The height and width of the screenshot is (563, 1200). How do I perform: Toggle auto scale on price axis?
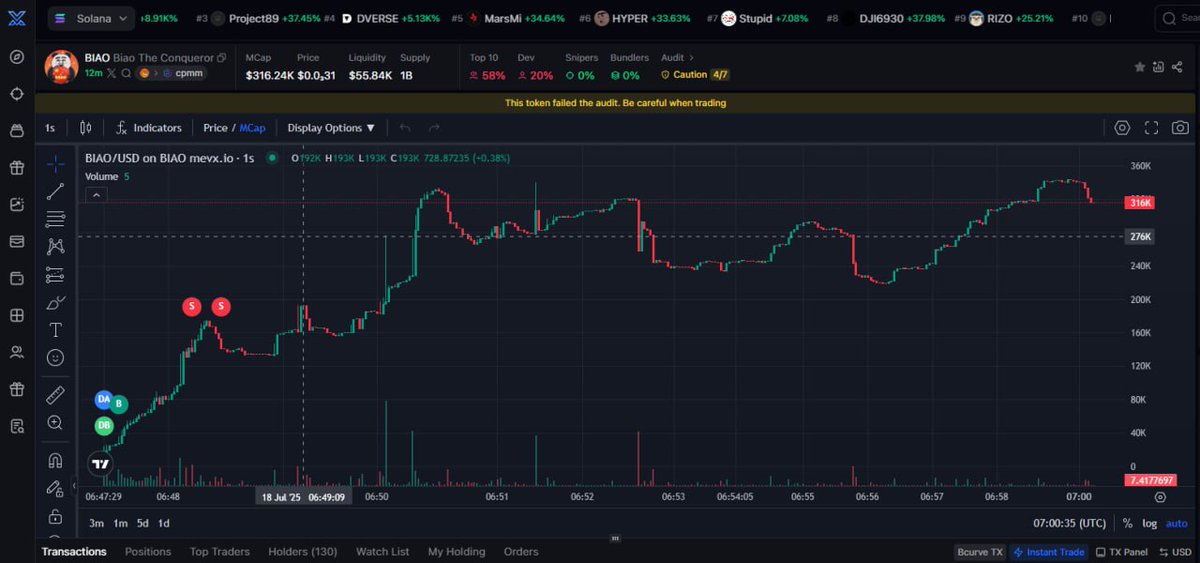pyautogui.click(x=1177, y=523)
